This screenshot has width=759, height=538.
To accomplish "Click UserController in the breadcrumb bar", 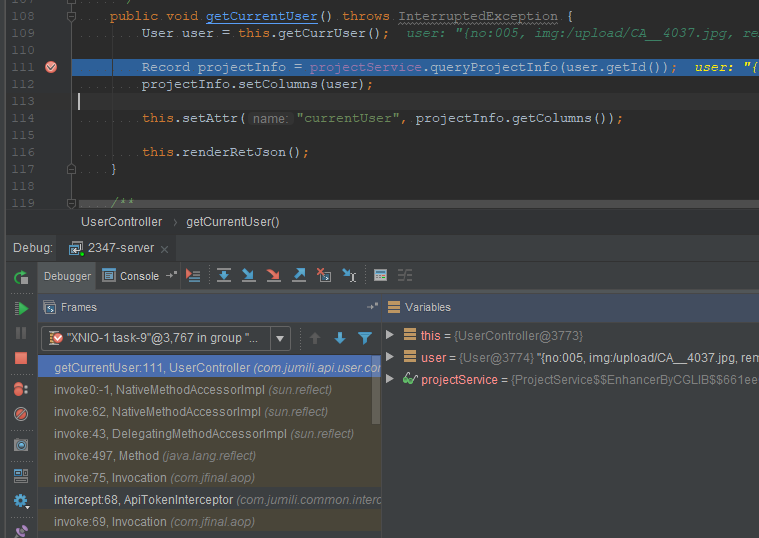I will click(120, 222).
